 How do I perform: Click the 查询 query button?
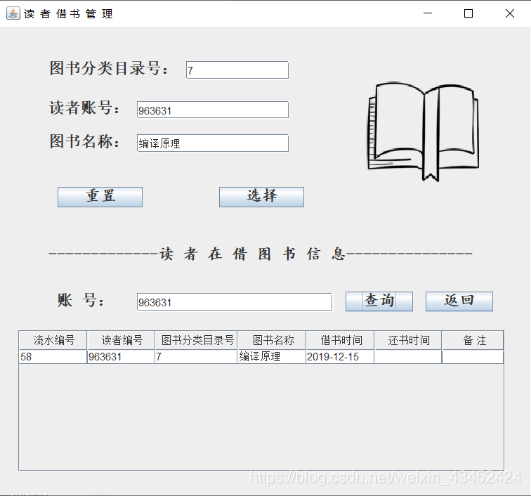[x=379, y=301]
